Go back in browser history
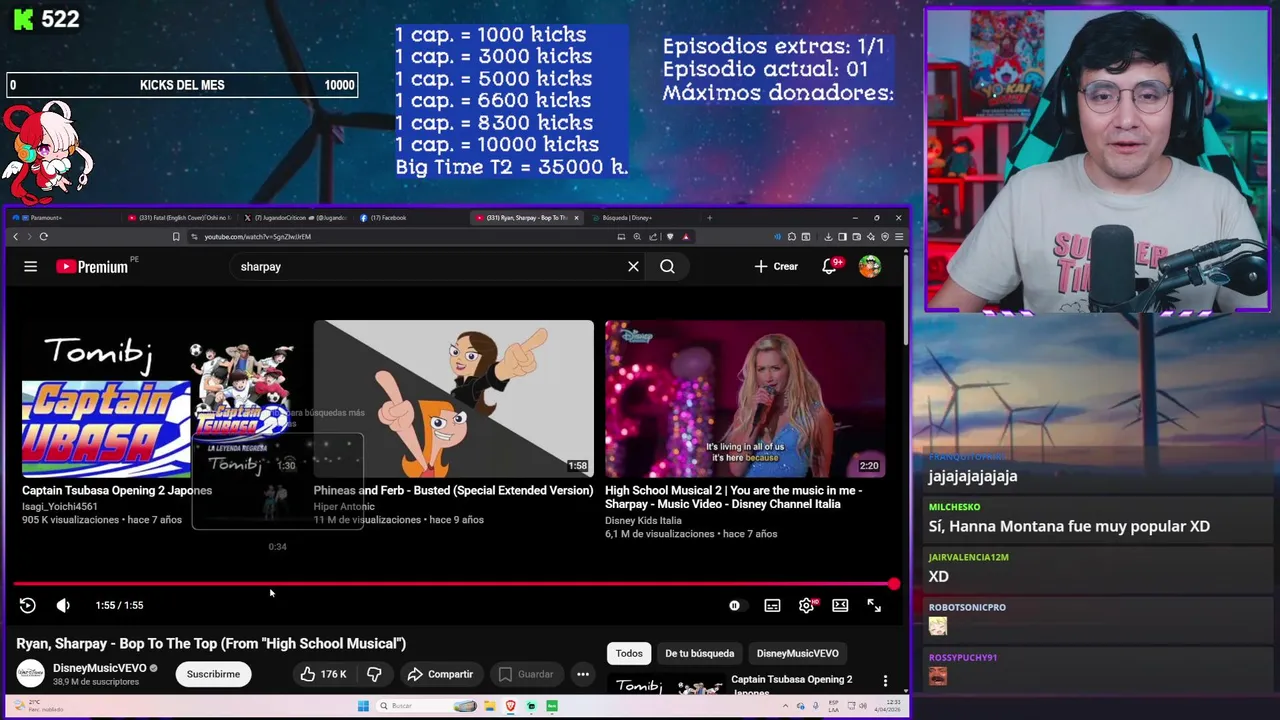This screenshot has height=720, width=1280. (15, 237)
